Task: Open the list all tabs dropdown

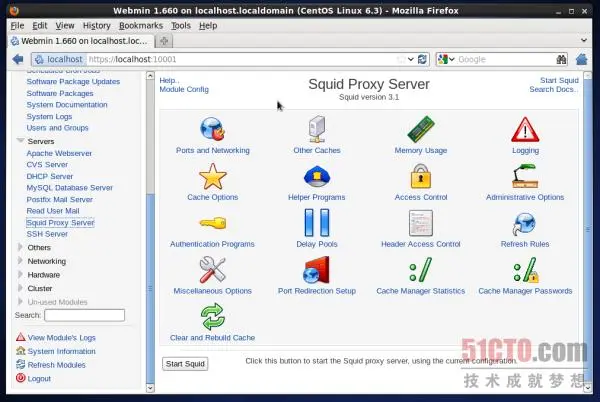Action: pos(584,40)
